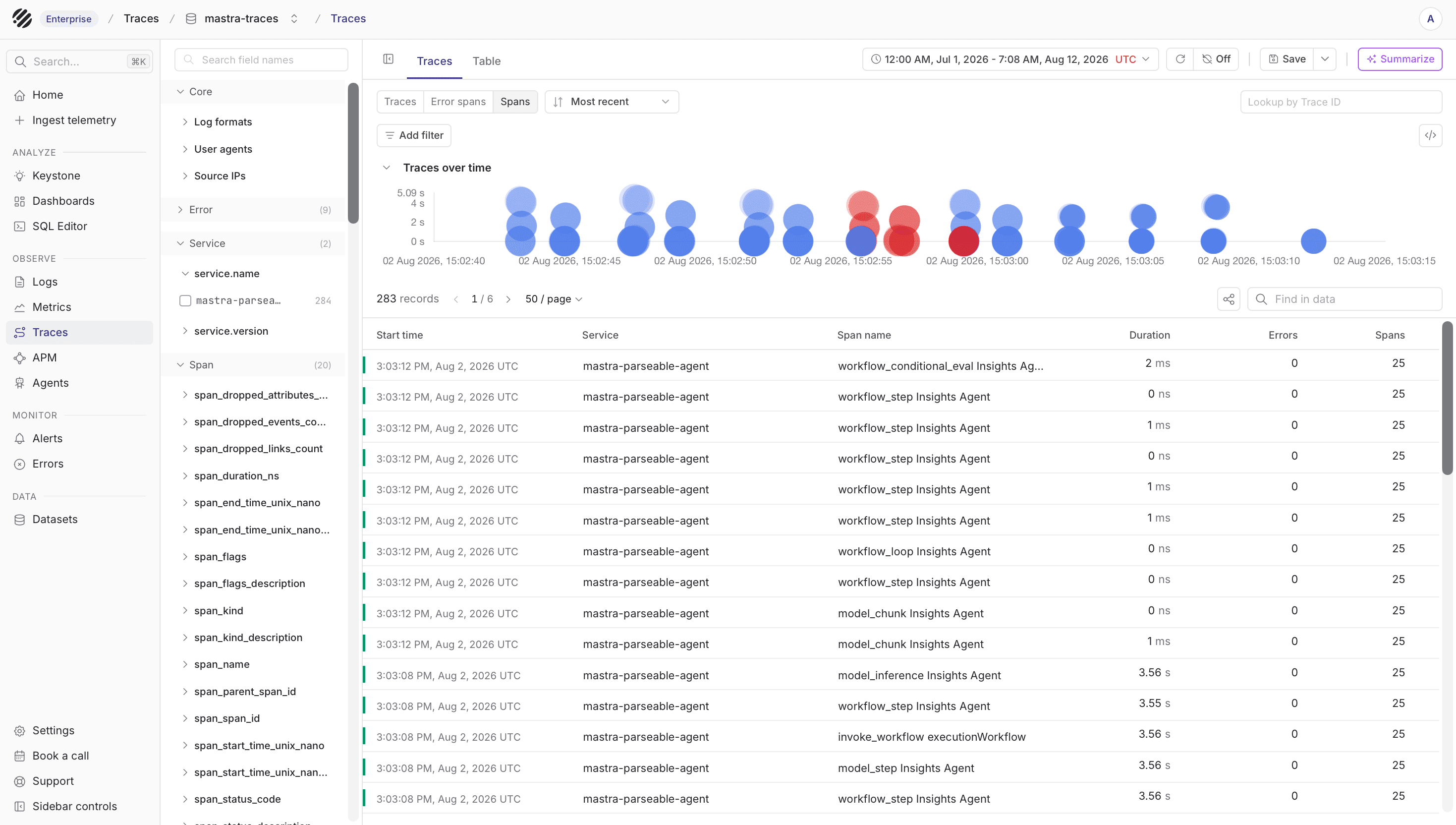The height and width of the screenshot is (825, 1456).
Task: Collapse the Span field group
Action: coord(253,365)
